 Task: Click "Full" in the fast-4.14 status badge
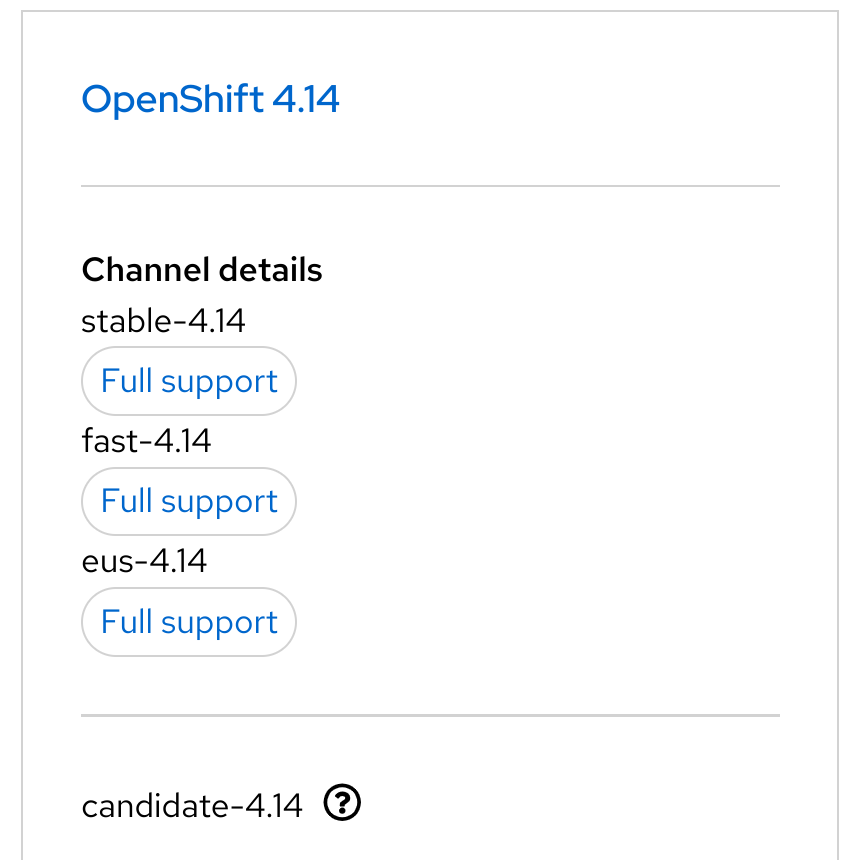(x=126, y=501)
